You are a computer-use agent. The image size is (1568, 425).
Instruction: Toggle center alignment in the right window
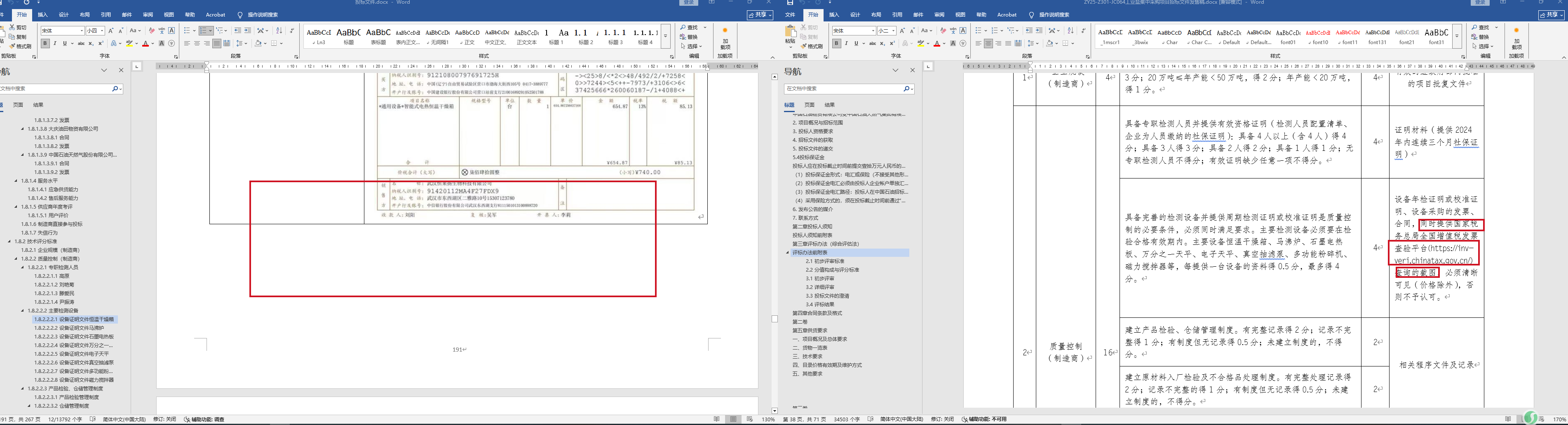click(x=988, y=44)
